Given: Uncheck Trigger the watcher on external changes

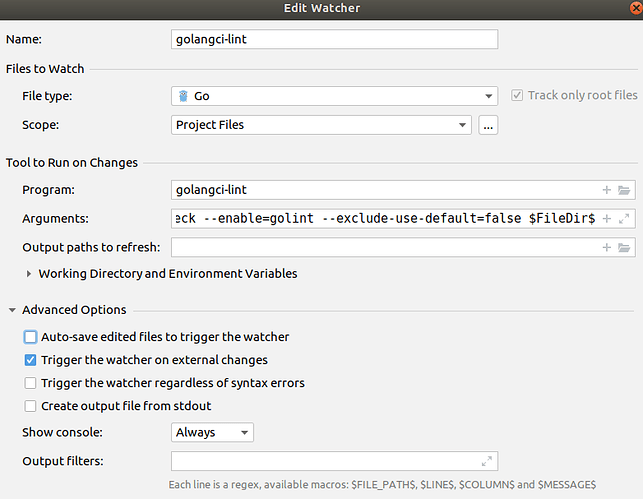Looking at the screenshot, I should click(x=30, y=360).
